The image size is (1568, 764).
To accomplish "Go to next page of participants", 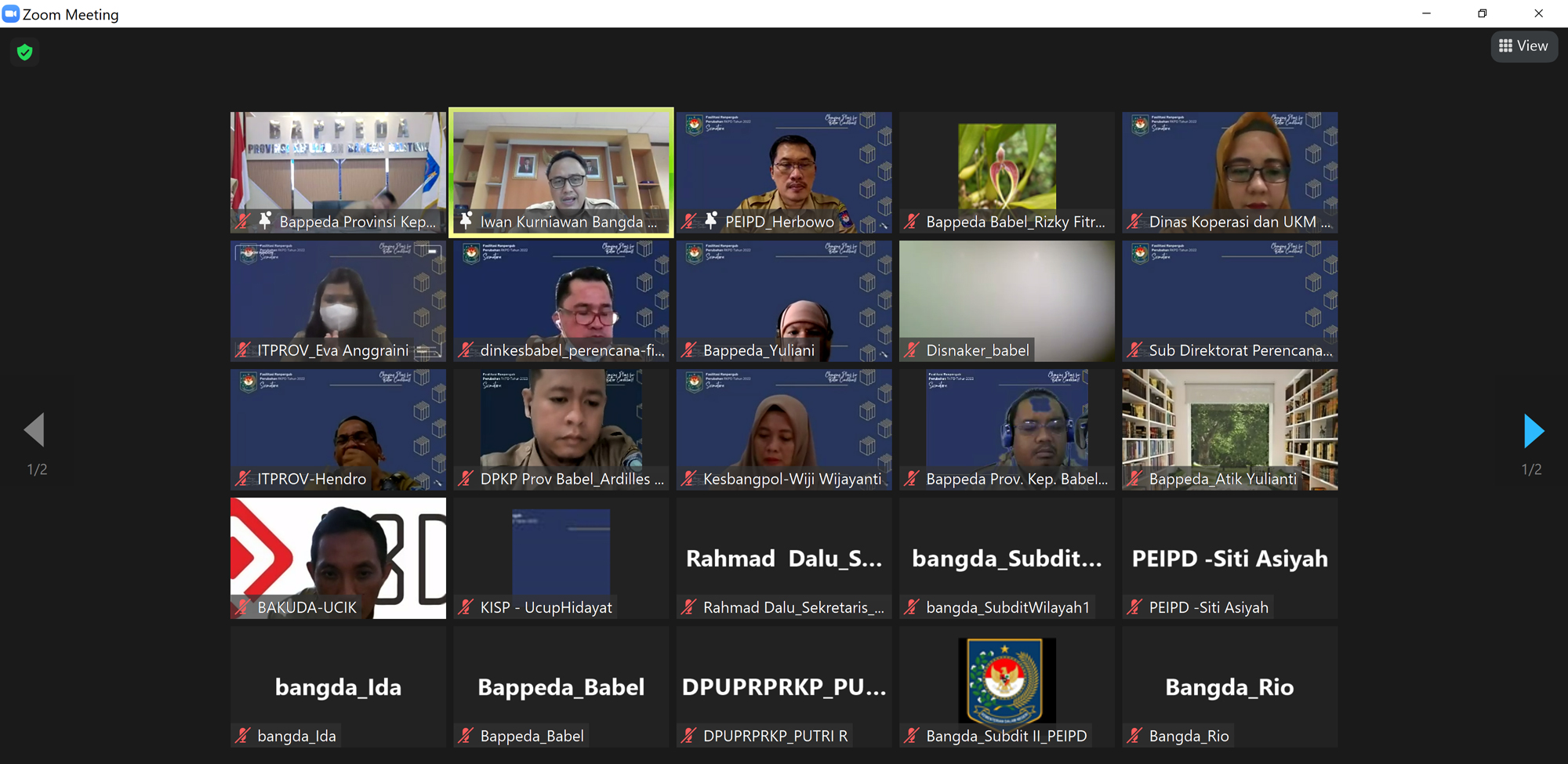I will point(1533,431).
